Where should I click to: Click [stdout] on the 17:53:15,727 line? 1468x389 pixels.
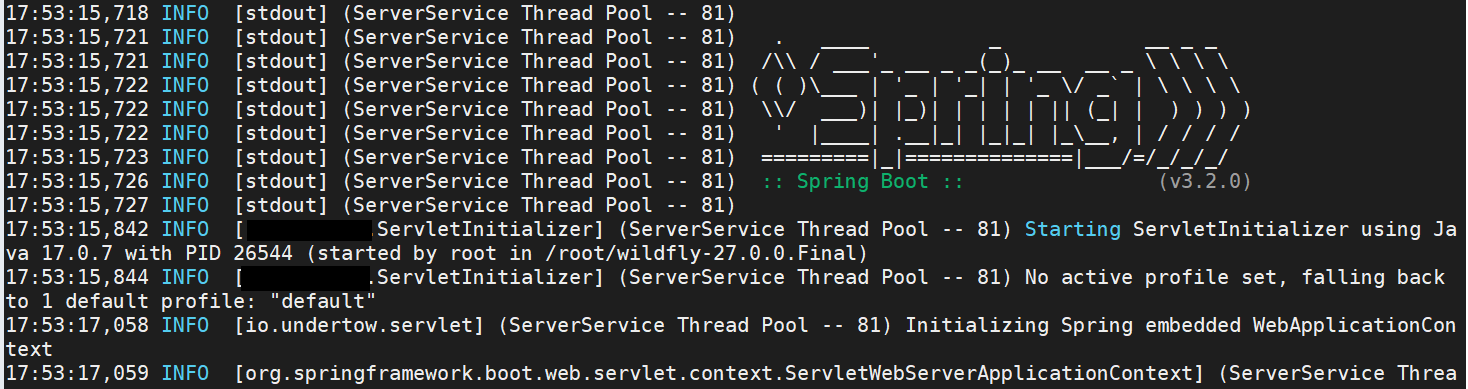pos(282,206)
